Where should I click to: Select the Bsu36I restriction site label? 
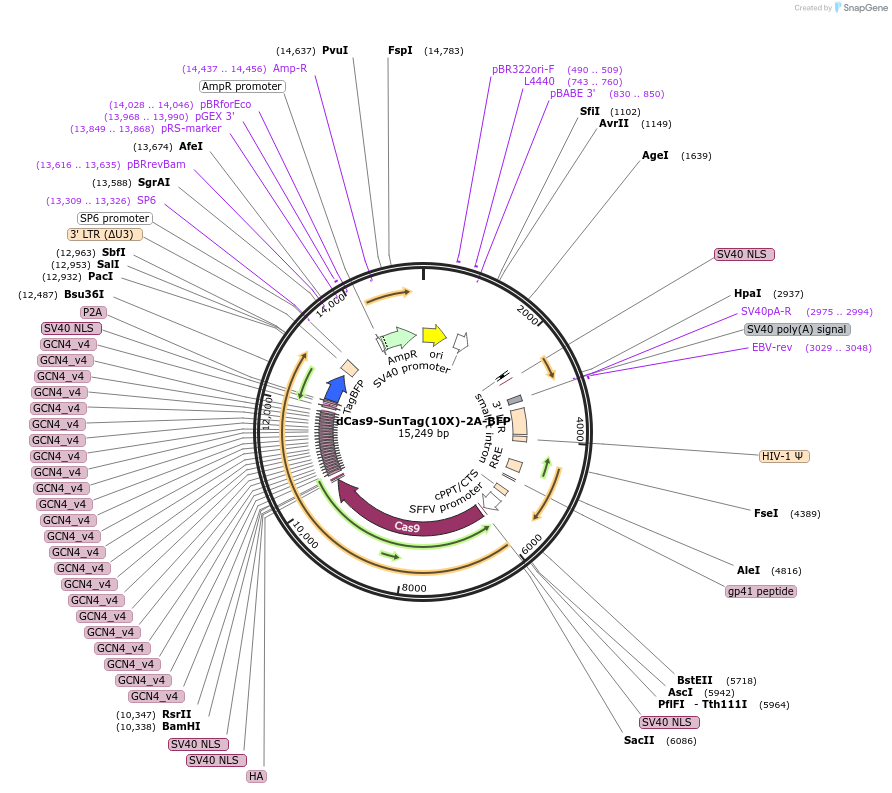point(84,295)
